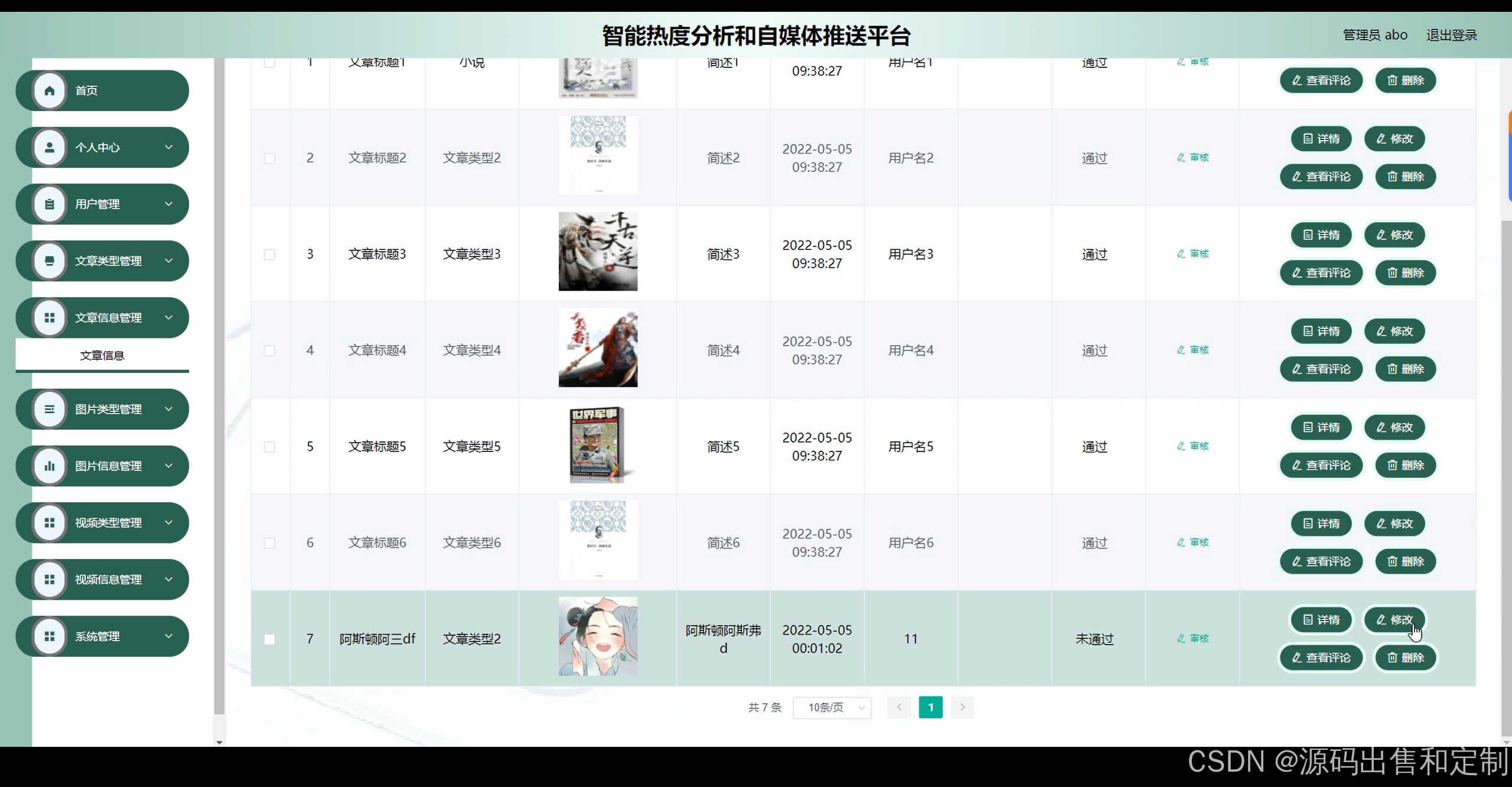Expand the 视频信息管理 menu chevron
This screenshot has width=1512, height=787.
click(x=169, y=580)
